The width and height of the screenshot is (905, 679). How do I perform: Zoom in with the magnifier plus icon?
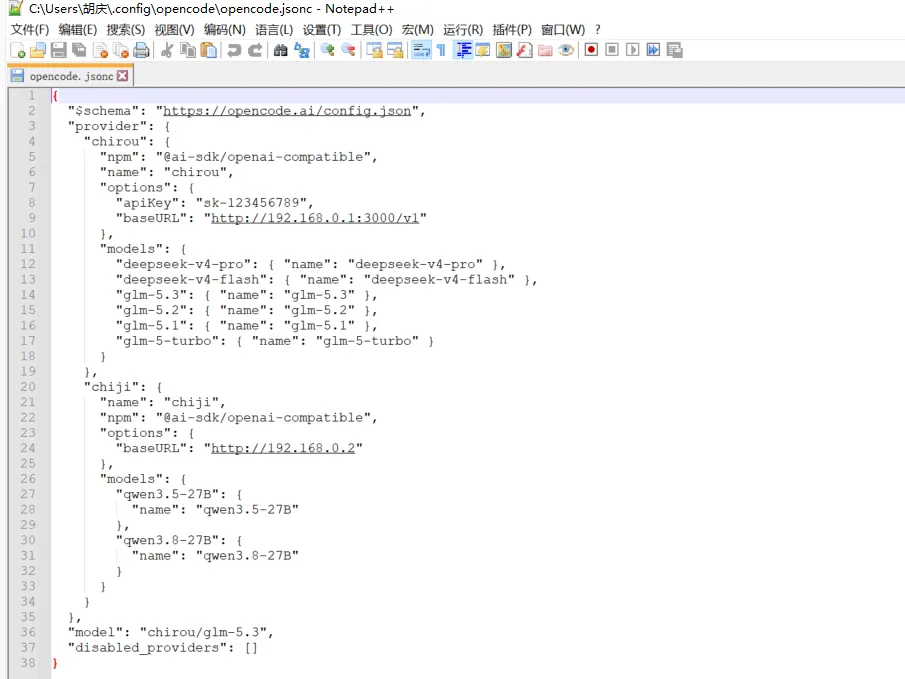click(x=327, y=50)
